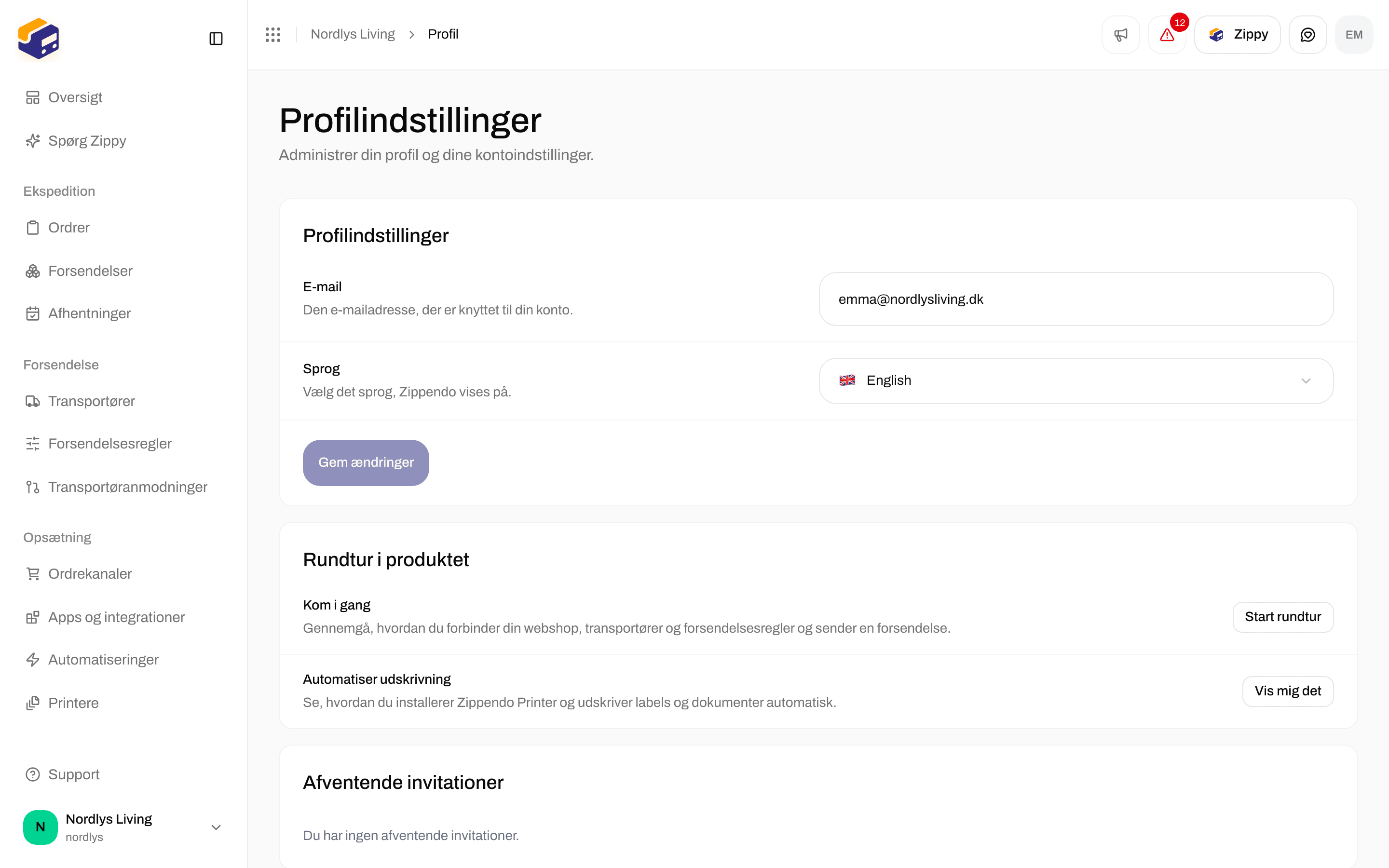This screenshot has height=868, width=1389.
Task: Click the Kom i gang heading
Action: tap(336, 605)
